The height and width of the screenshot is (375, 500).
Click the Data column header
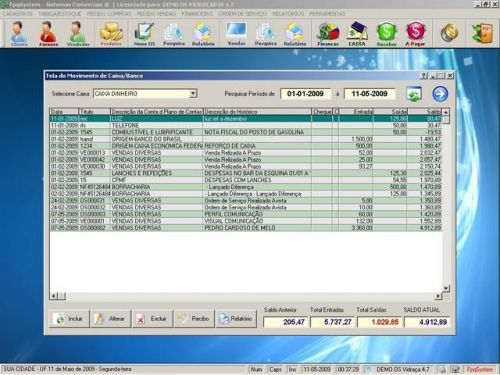tap(64, 112)
